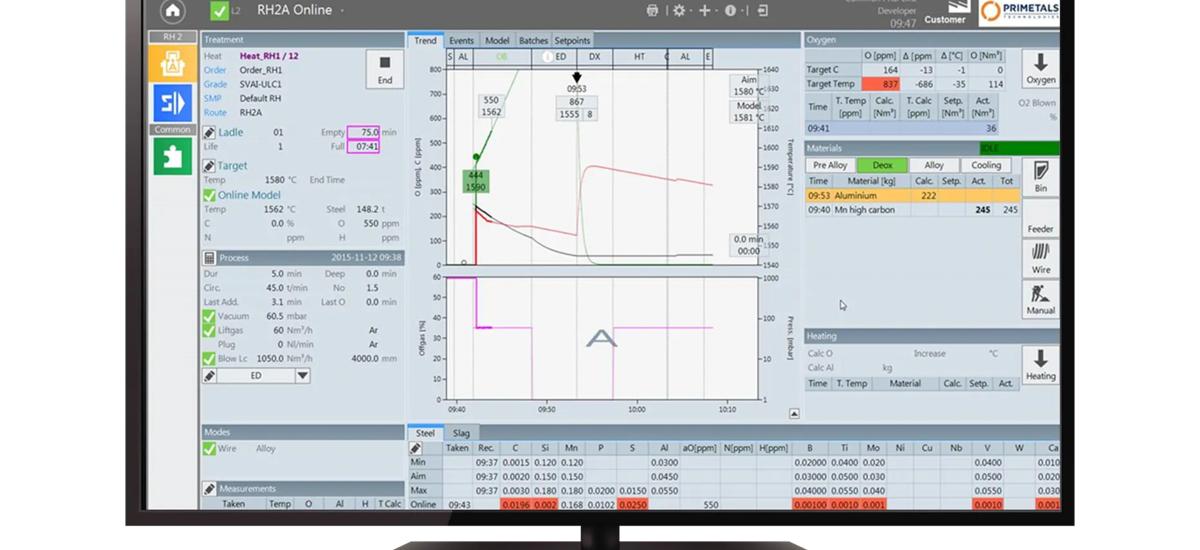Click the 09:53 trend cursor marker
The height and width of the screenshot is (550, 1200).
(576, 78)
